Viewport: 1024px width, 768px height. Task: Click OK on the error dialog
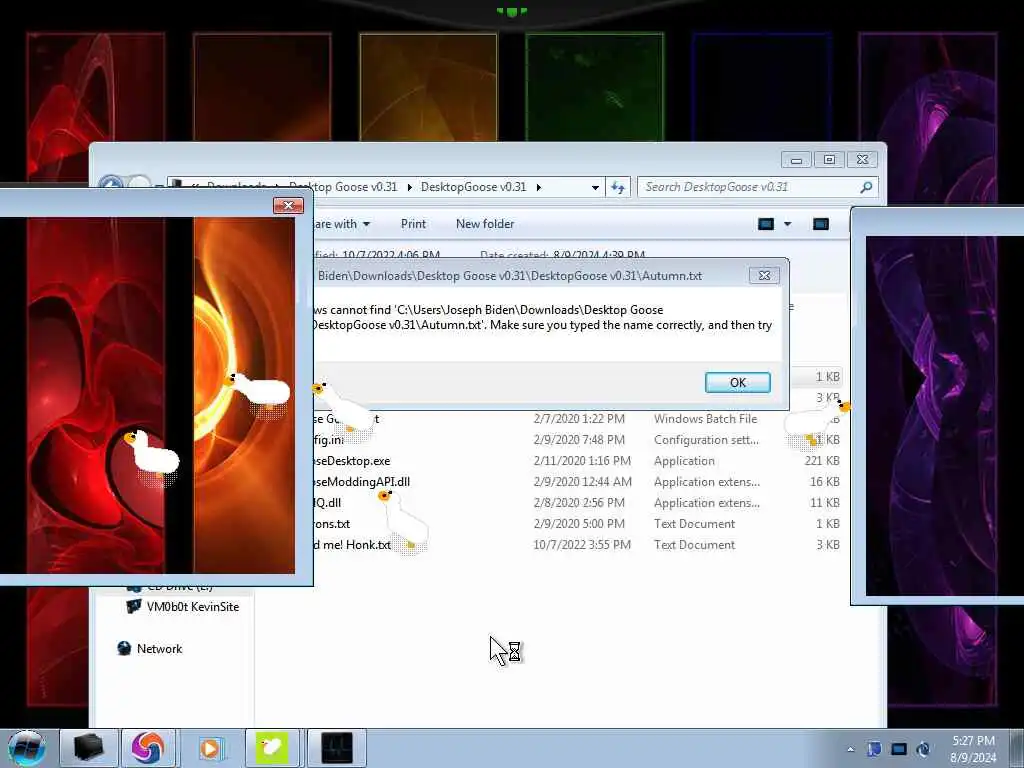click(737, 383)
